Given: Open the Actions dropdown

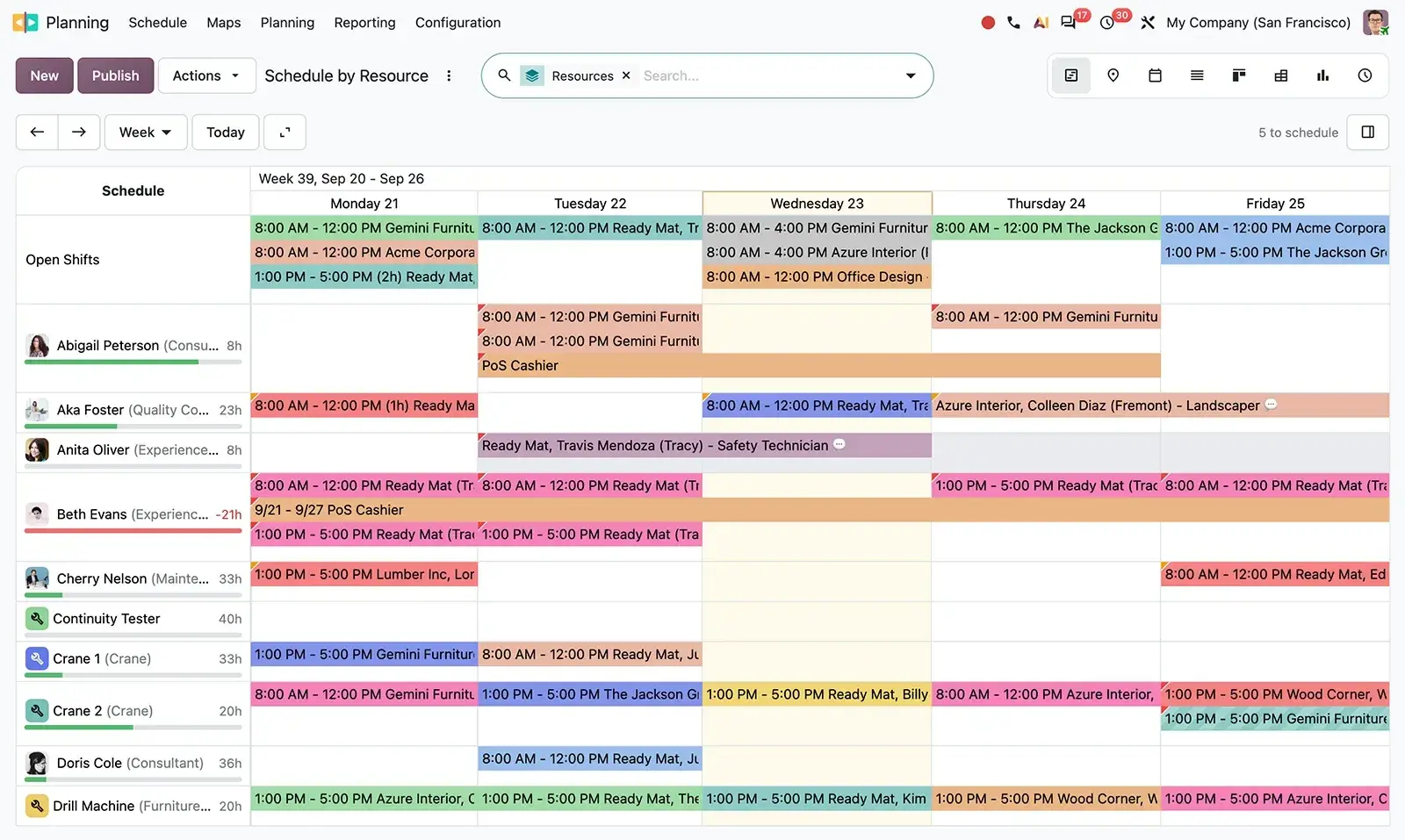Looking at the screenshot, I should coord(206,75).
